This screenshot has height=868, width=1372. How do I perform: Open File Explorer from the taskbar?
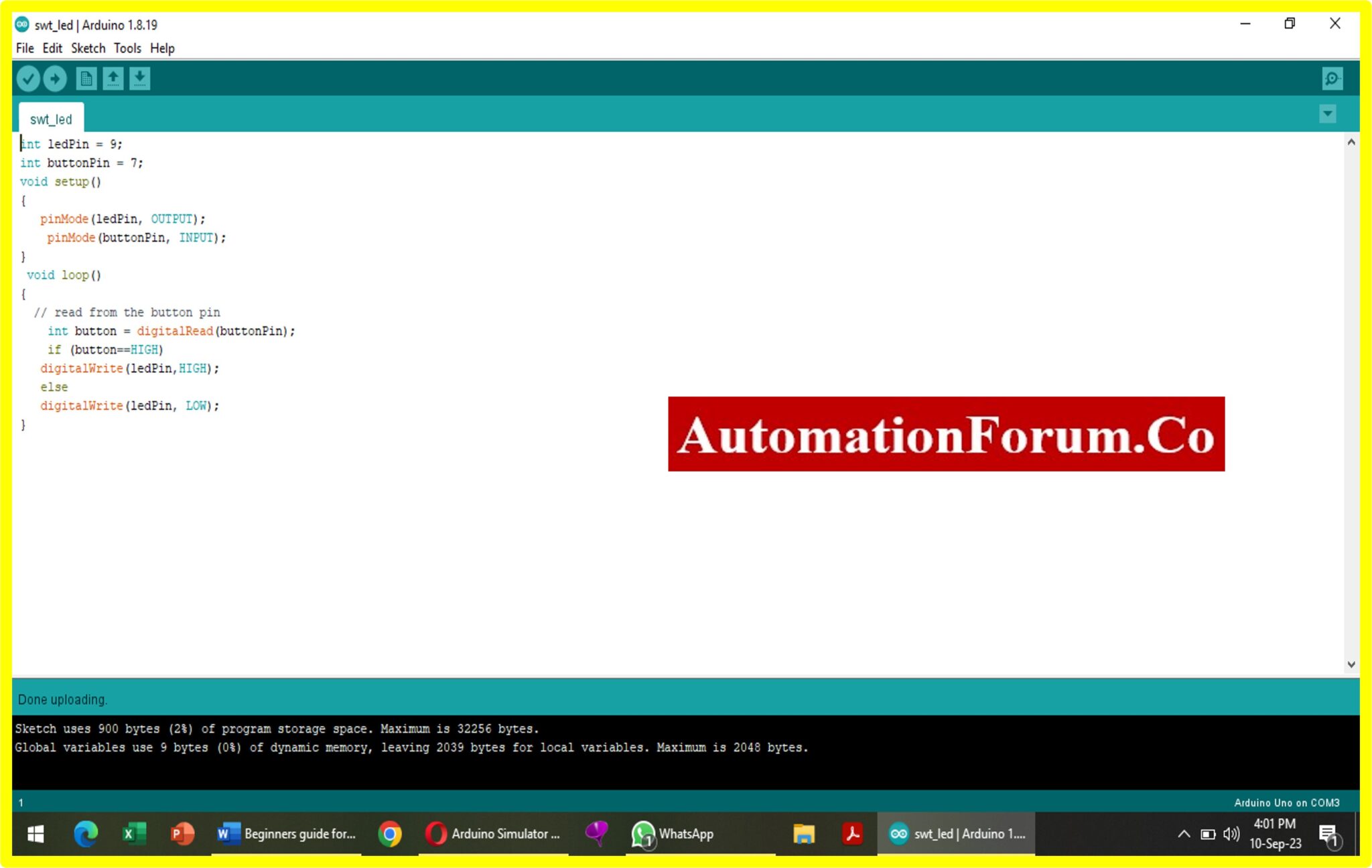(x=804, y=834)
